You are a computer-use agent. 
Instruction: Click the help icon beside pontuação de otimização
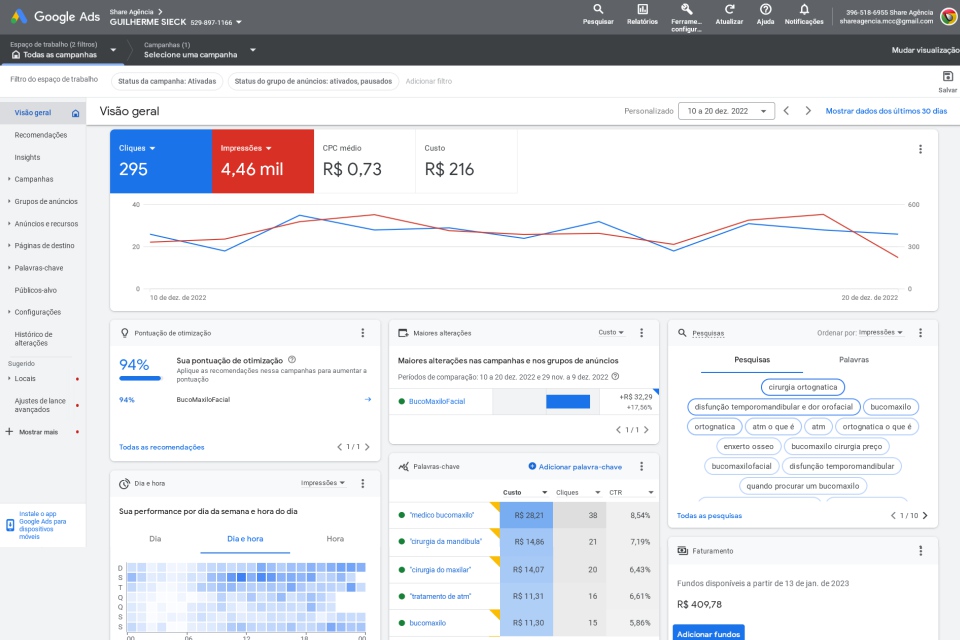[292, 360]
